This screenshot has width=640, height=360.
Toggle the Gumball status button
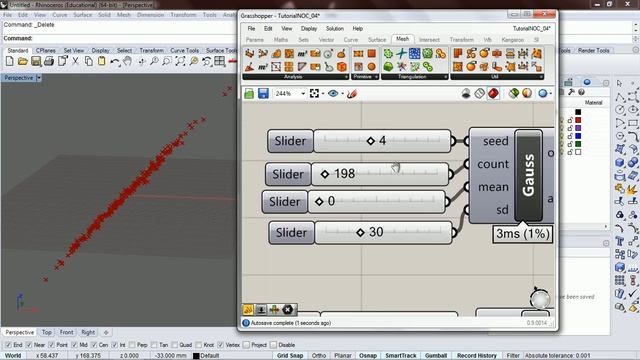coord(436,356)
